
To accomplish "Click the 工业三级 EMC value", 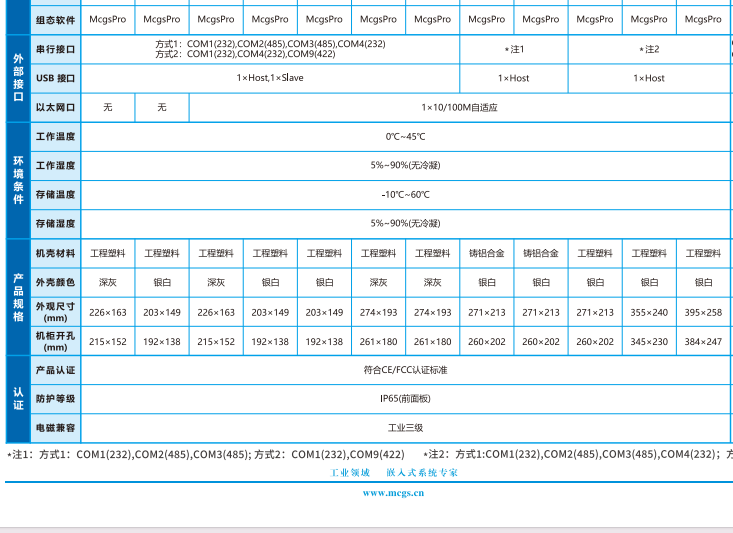I will (x=405, y=428).
